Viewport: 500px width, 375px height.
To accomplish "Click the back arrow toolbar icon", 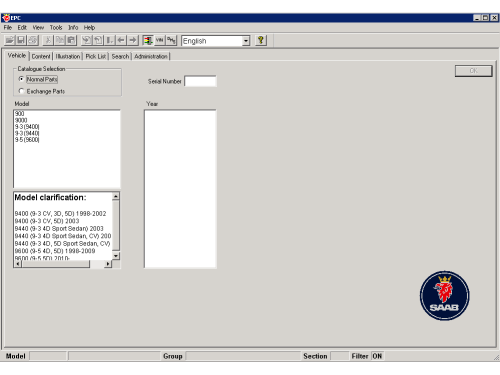I will pyautogui.click(x=121, y=40).
